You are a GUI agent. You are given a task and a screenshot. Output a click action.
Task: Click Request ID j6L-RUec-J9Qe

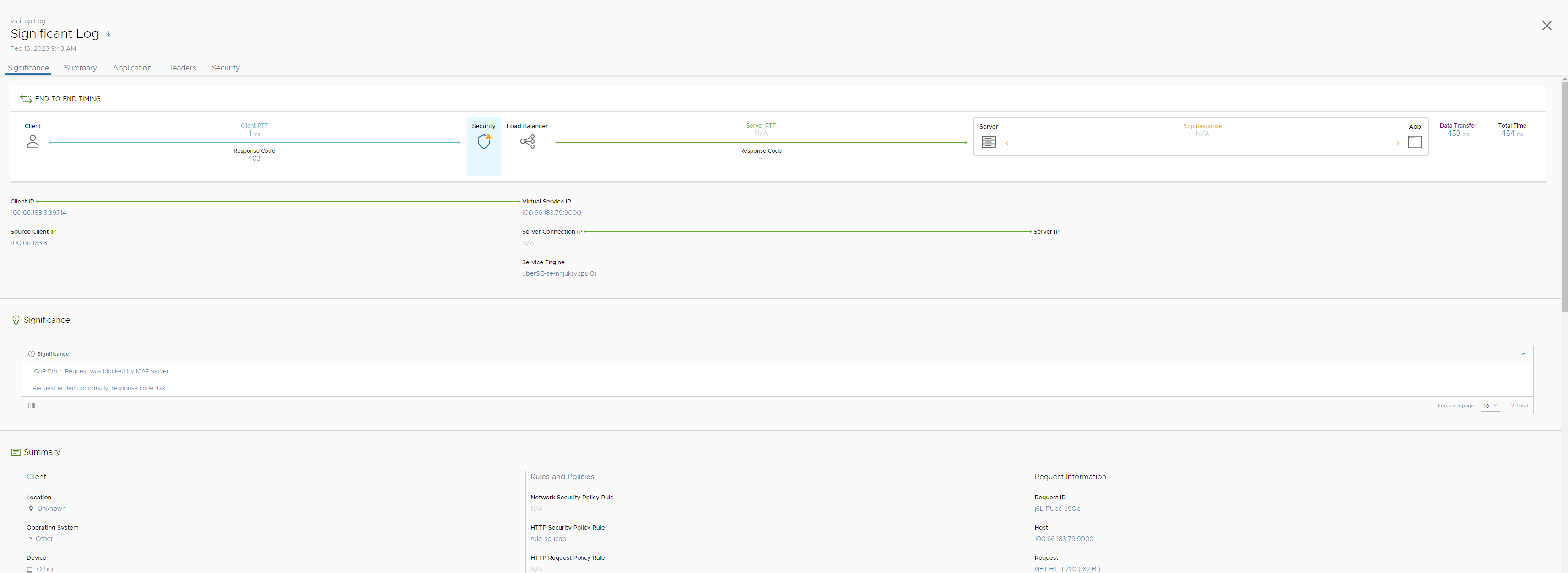point(1057,509)
